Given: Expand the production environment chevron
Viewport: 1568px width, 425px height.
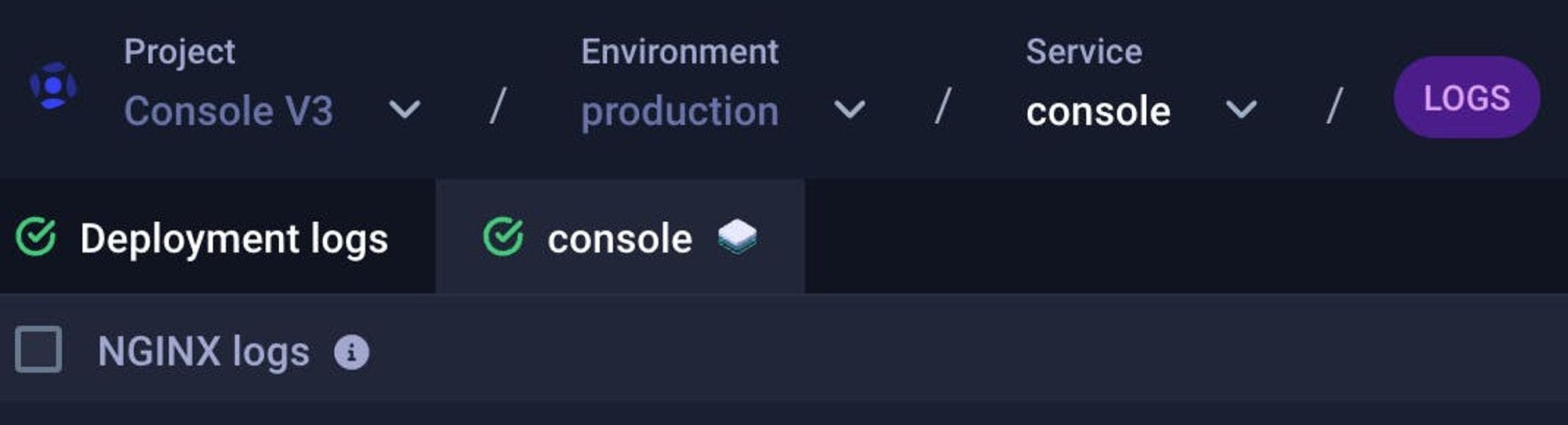Looking at the screenshot, I should 850,109.
